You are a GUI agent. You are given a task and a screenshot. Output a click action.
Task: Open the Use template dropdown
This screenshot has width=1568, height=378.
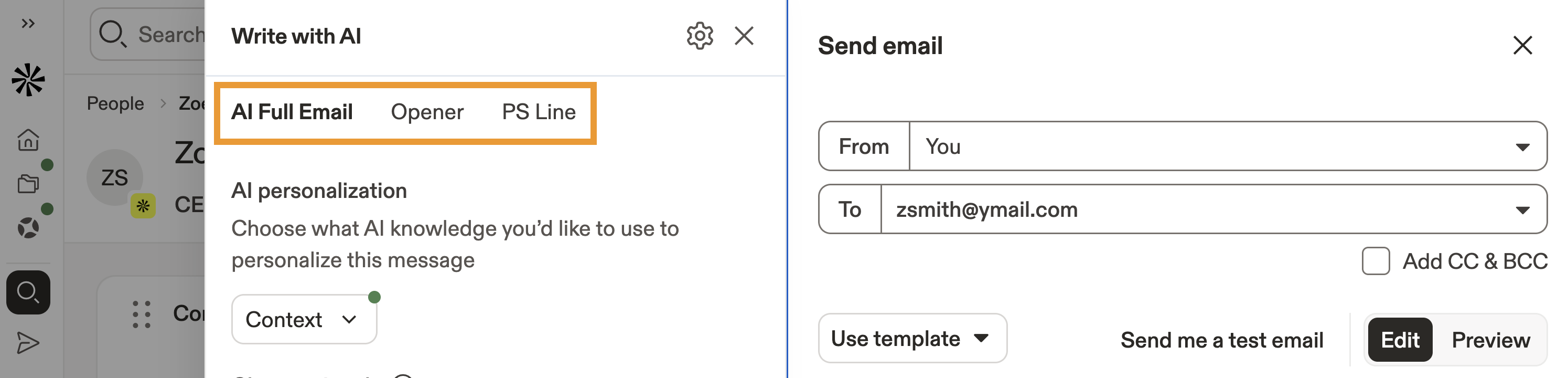coord(911,339)
